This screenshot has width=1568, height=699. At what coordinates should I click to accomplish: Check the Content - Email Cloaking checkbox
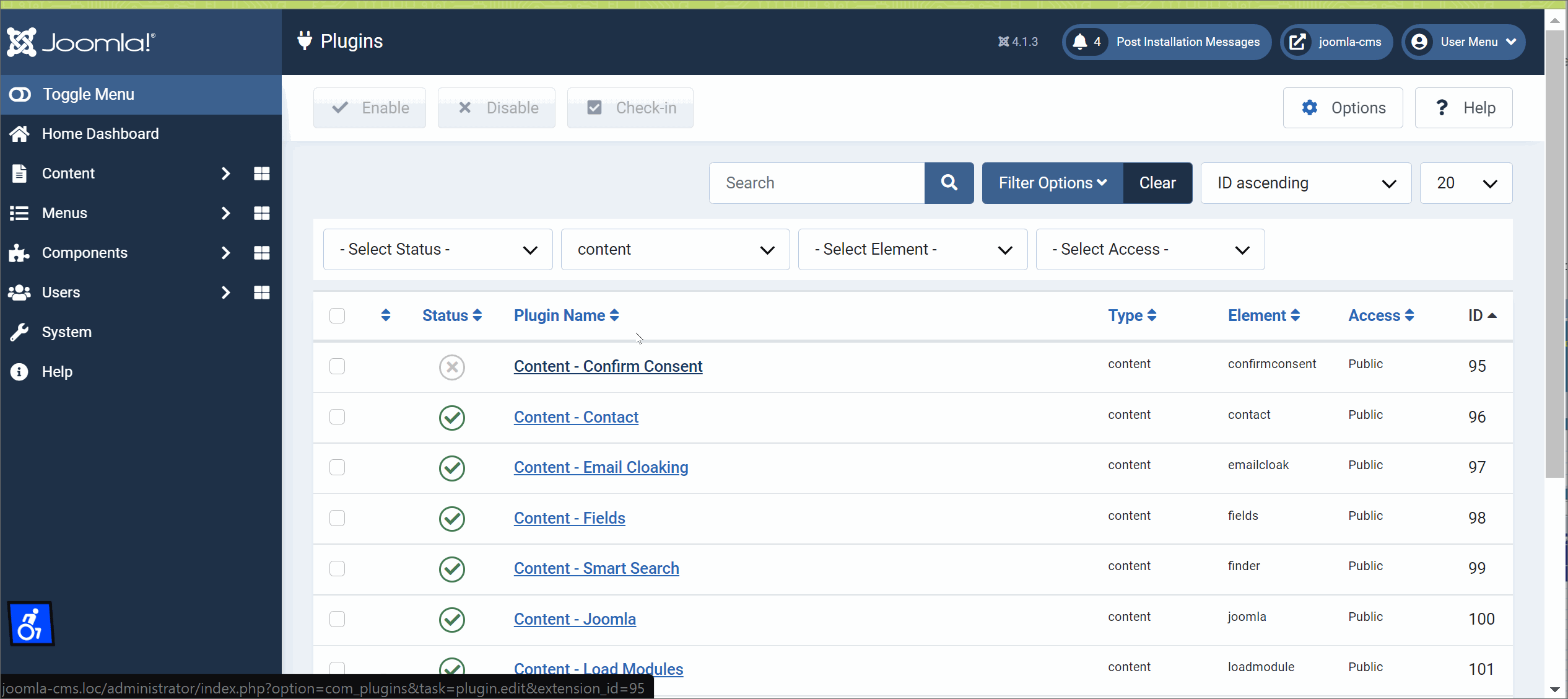[x=337, y=468]
